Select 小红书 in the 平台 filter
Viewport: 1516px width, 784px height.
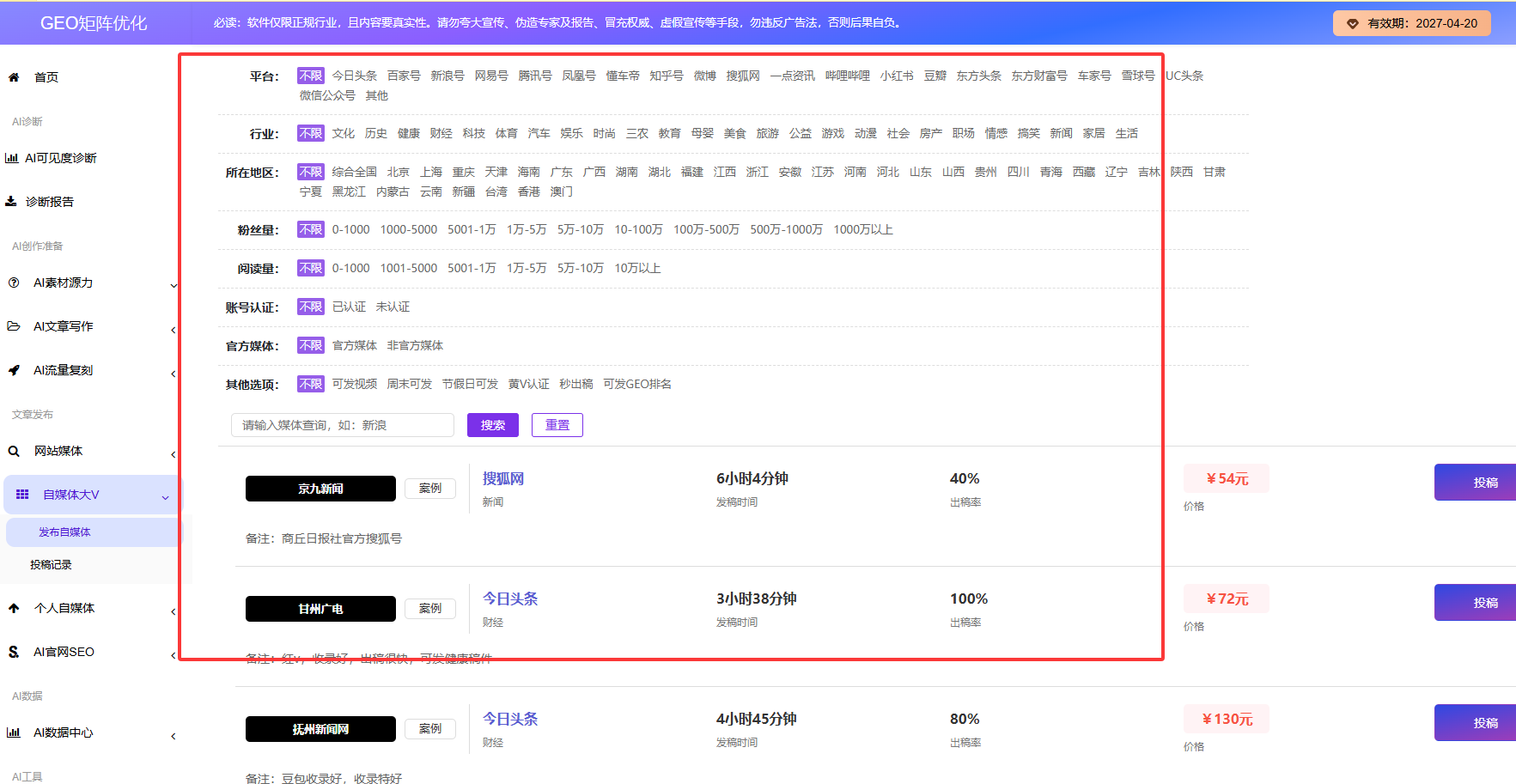tap(897, 76)
